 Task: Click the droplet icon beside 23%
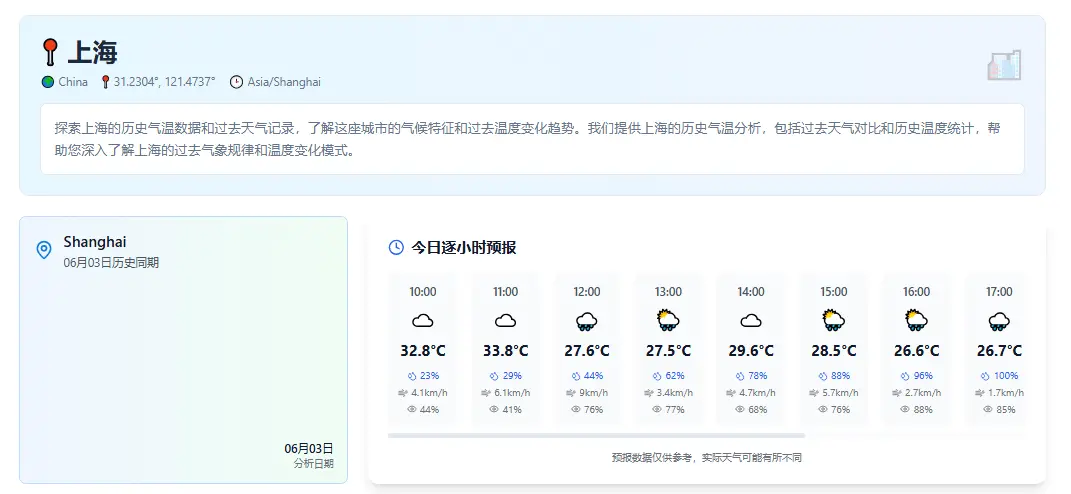pyautogui.click(x=412, y=376)
